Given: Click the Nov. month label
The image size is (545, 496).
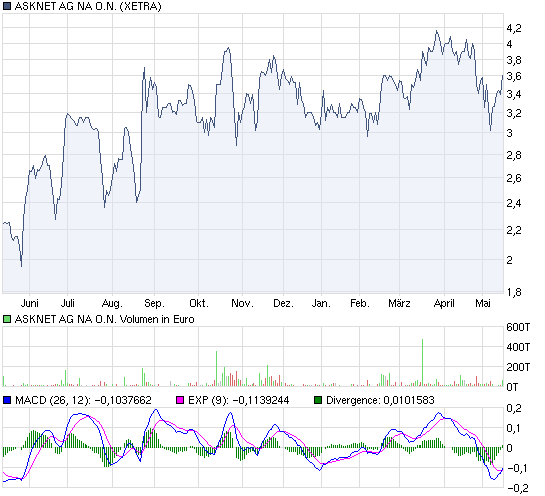Looking at the screenshot, I should point(242,303).
